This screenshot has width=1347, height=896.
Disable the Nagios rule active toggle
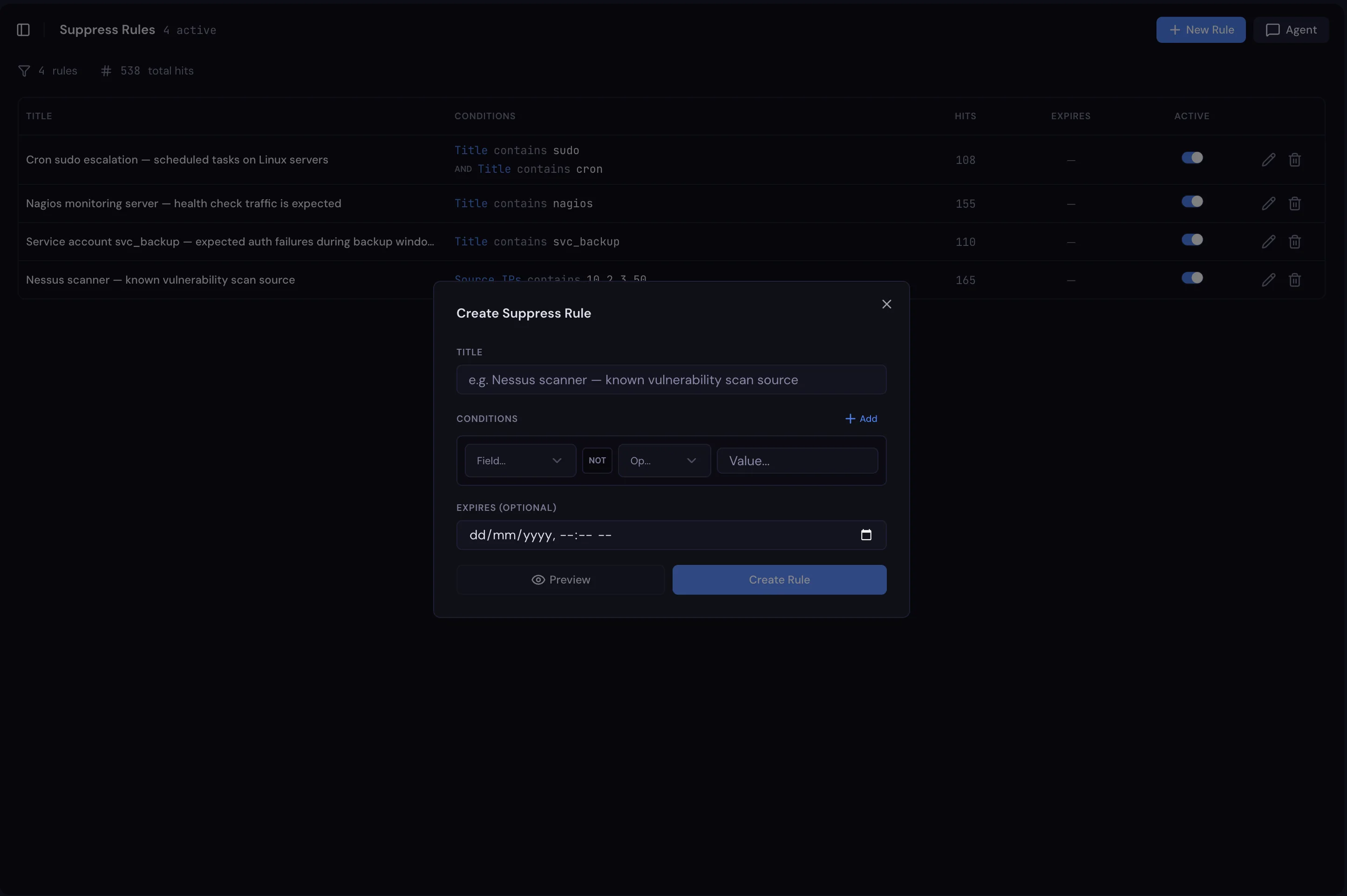[x=1192, y=202]
